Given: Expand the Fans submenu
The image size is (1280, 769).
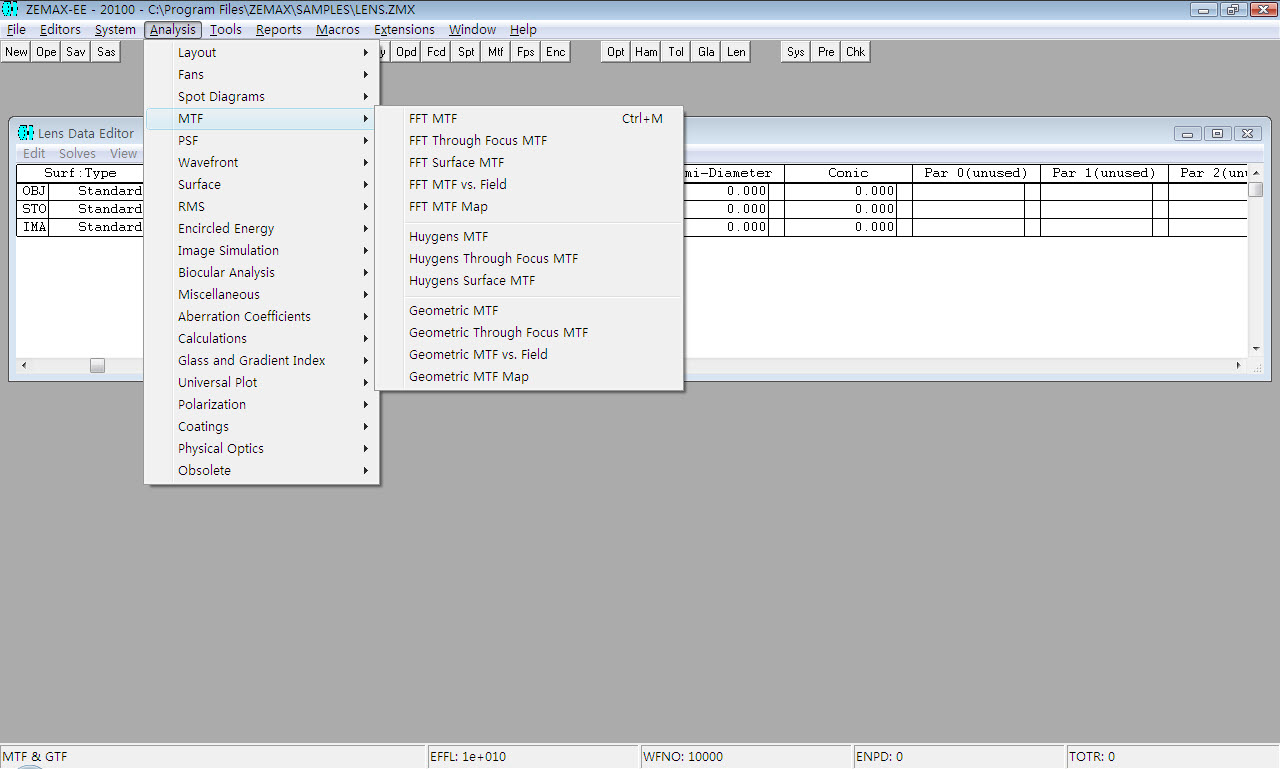Looking at the screenshot, I should coord(262,74).
